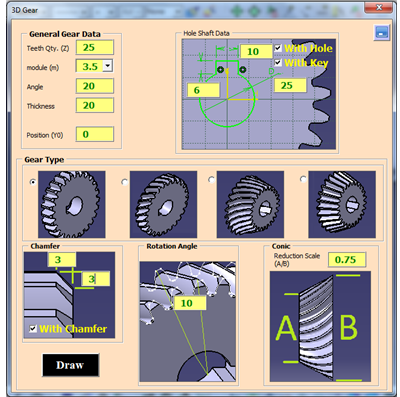400x397 pixels.
Task: Click the Position (Y0) input field
Action: click(x=95, y=134)
